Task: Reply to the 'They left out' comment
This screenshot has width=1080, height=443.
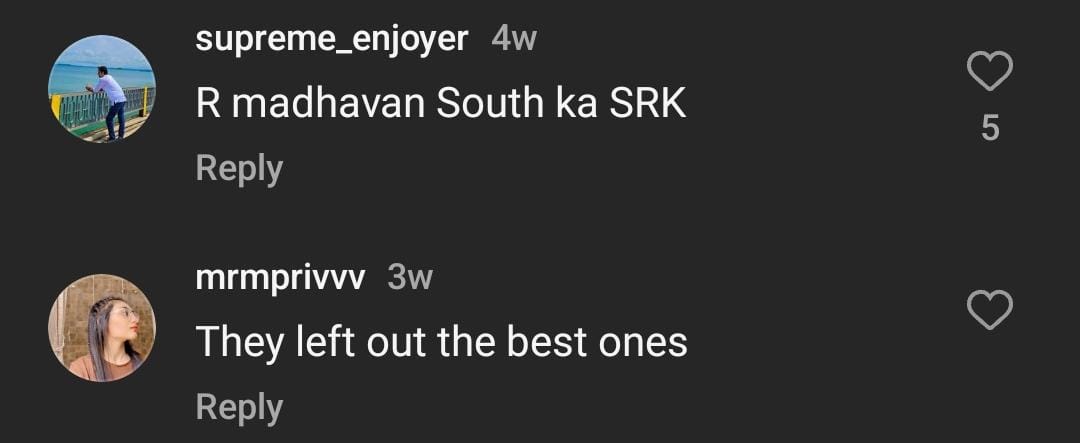Action: 239,408
